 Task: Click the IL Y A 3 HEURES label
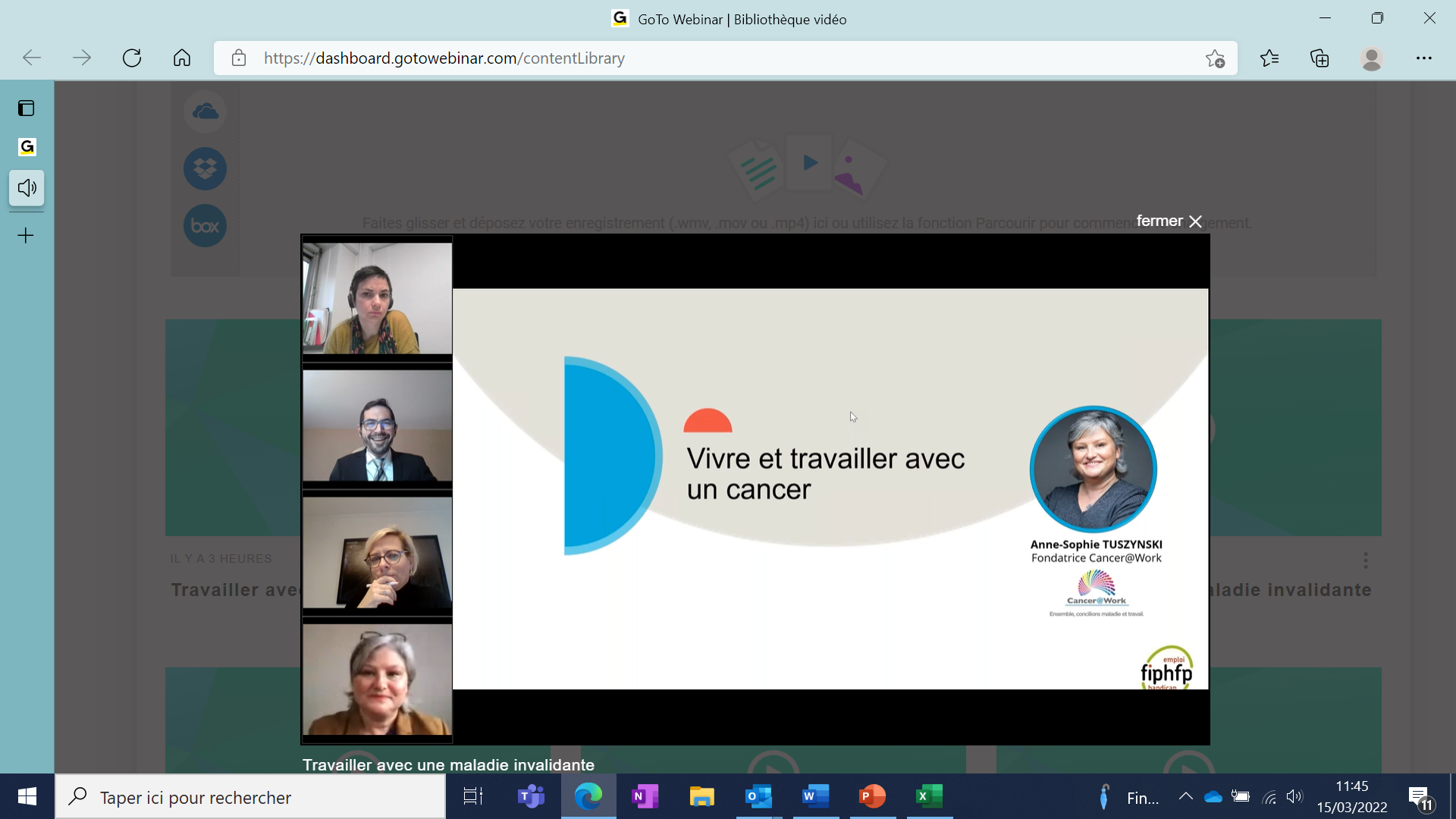(x=221, y=558)
